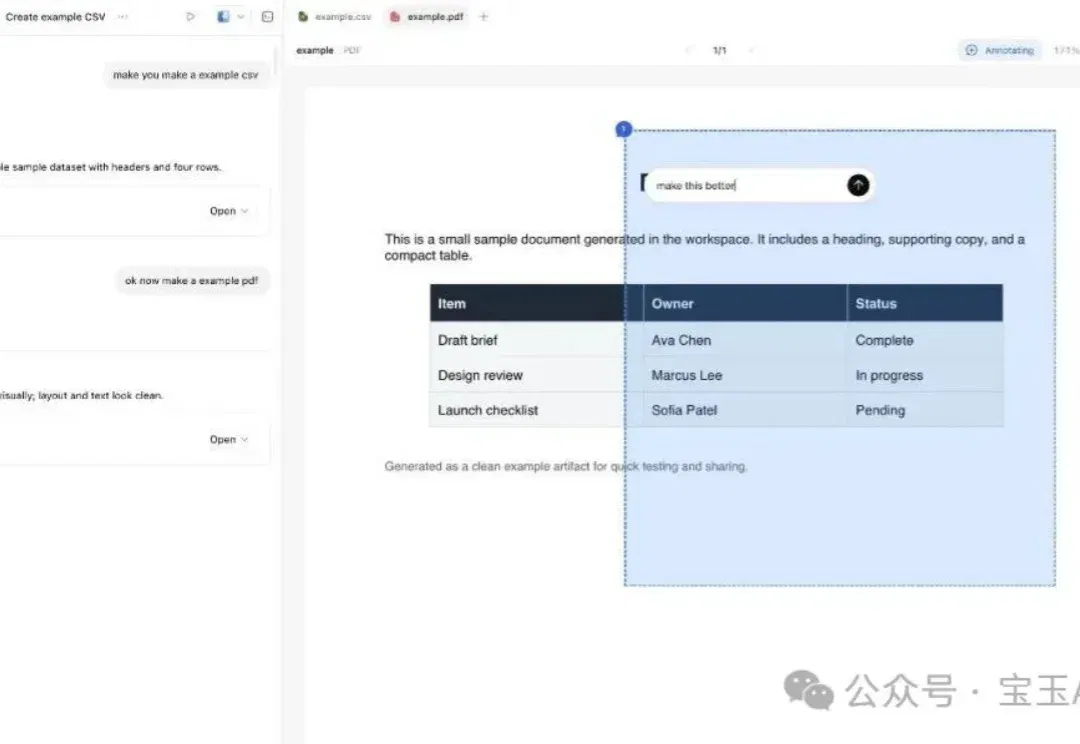Click the 'example' document name label
This screenshot has height=744, width=1080.
(x=315, y=50)
